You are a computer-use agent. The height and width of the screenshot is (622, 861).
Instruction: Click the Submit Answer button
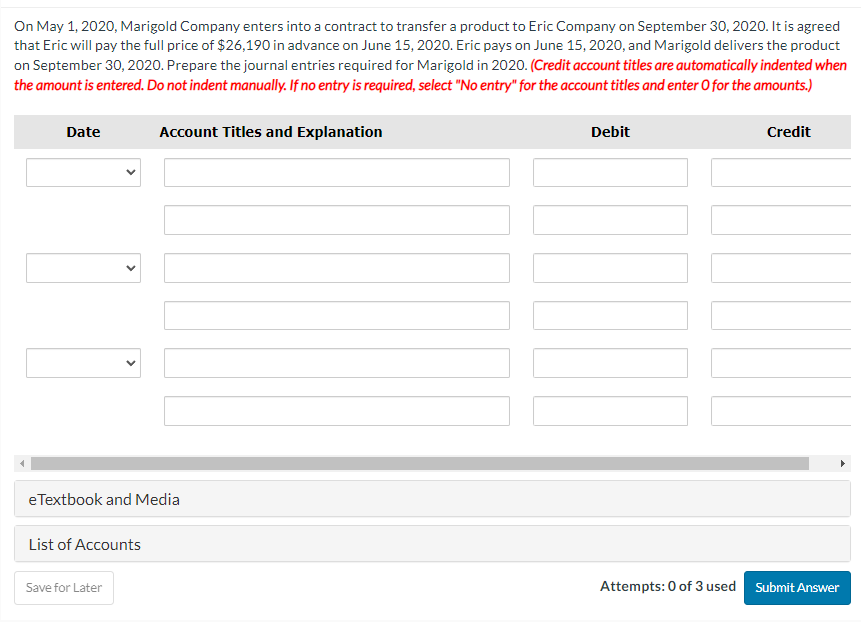797,588
